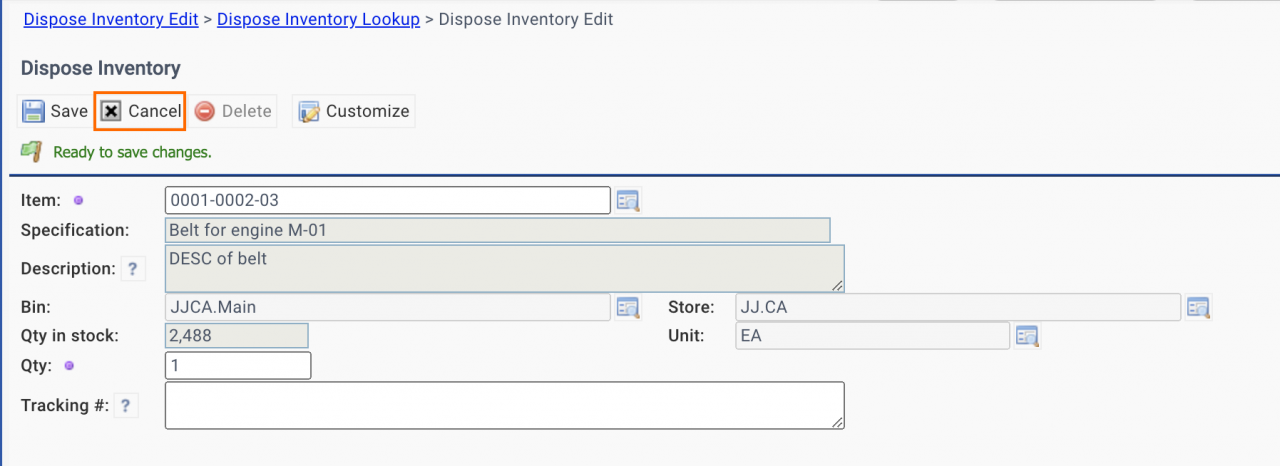Click the Customize button label
This screenshot has width=1280, height=466.
[368, 111]
